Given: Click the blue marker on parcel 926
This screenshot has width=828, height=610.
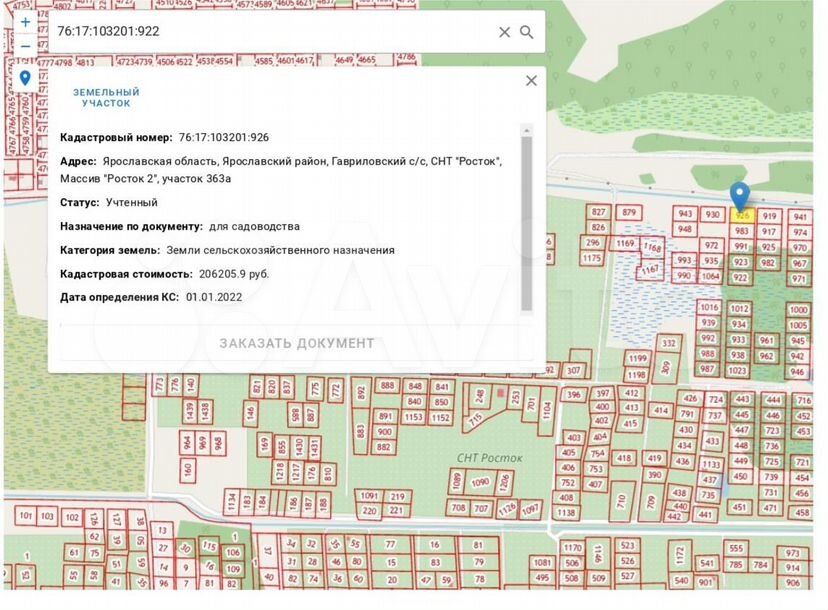Looking at the screenshot, I should pos(740,195).
